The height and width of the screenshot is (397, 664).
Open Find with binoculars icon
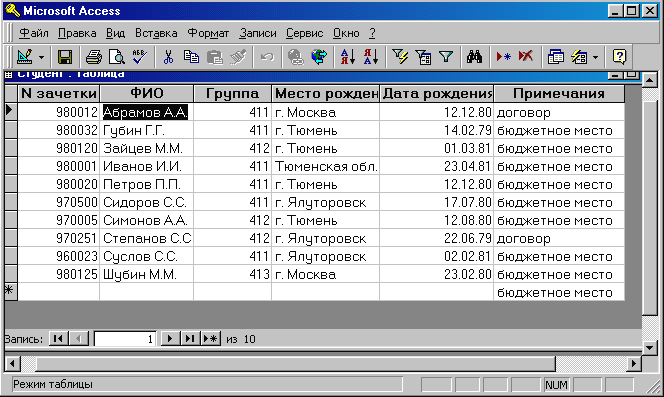474,57
